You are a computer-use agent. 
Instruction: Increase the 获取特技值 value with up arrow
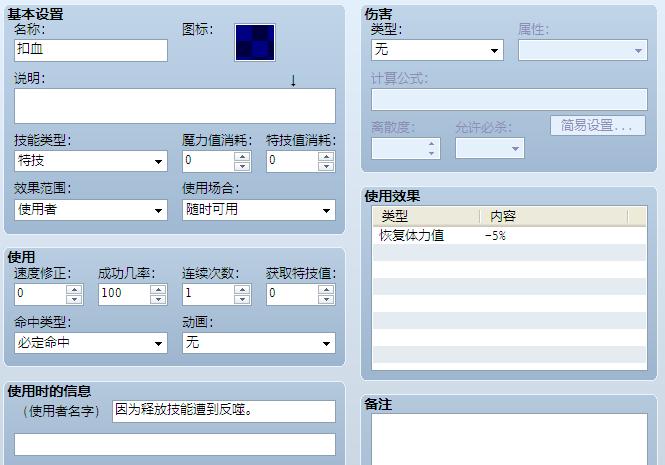(x=326, y=289)
